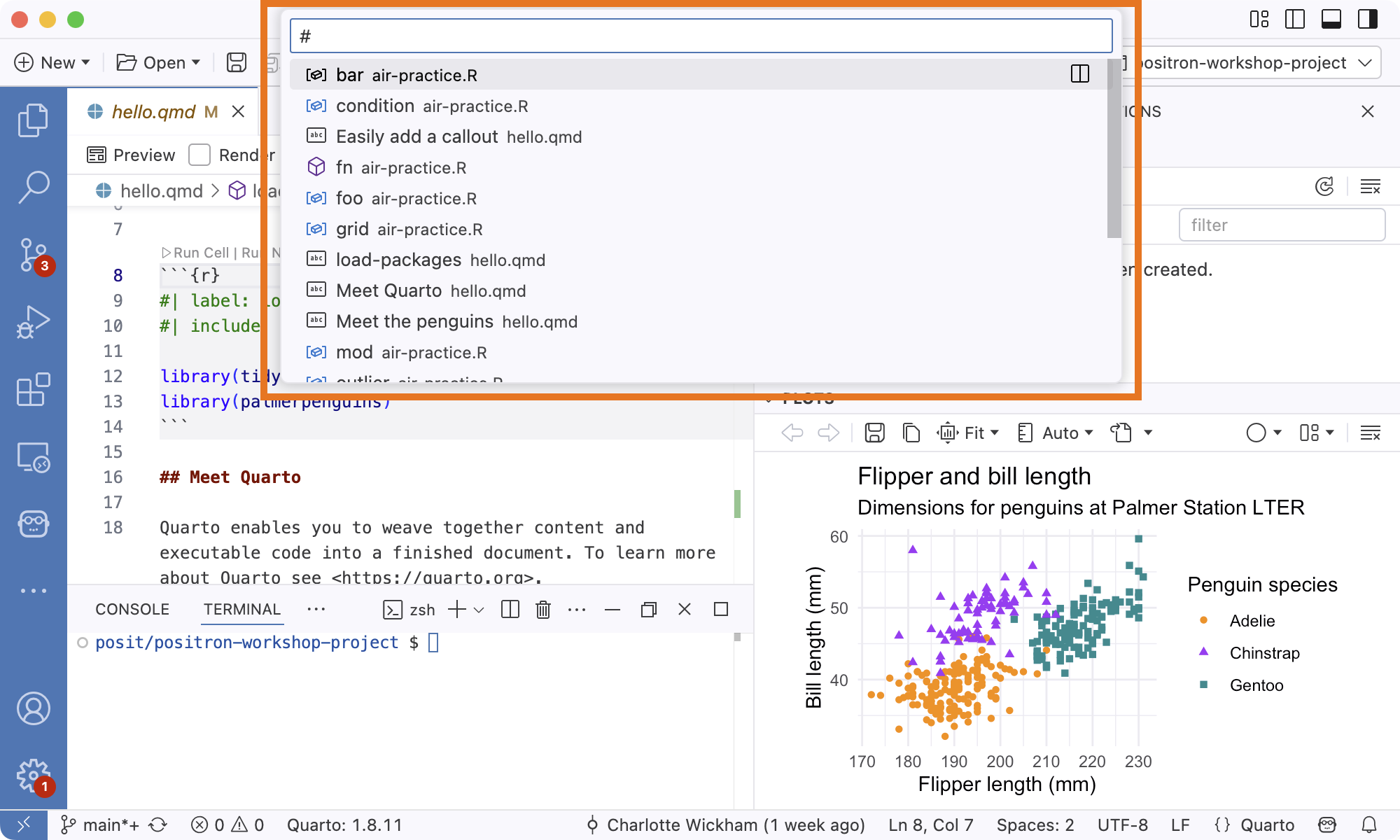Viewport: 1400px width, 840px height.
Task: Clear all plots icon
Action: point(1371,433)
